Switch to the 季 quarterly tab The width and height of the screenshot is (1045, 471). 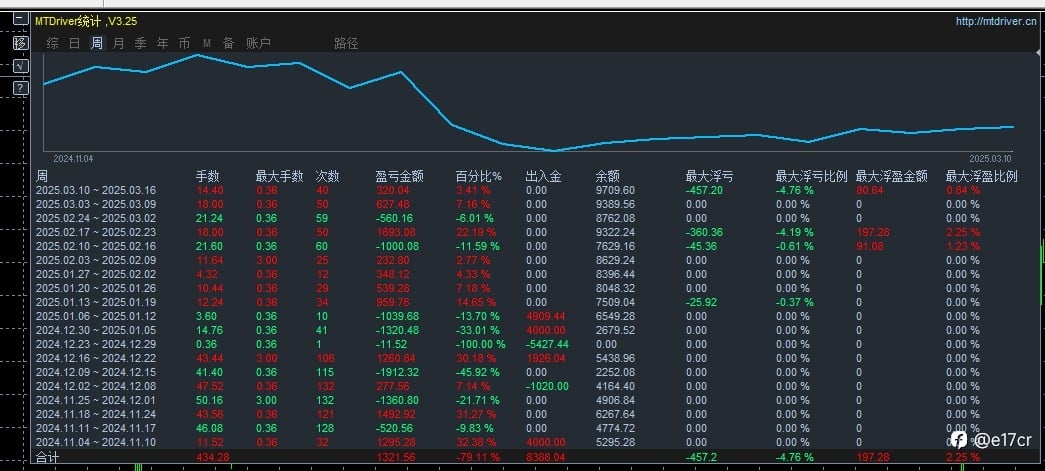141,43
